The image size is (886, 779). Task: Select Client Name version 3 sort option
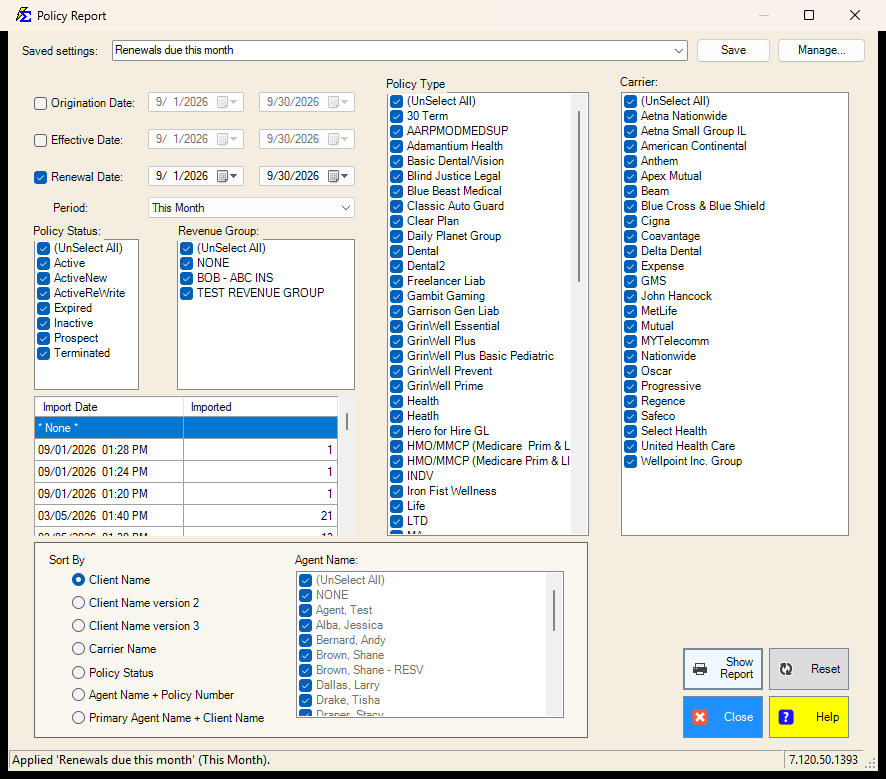[x=79, y=626]
